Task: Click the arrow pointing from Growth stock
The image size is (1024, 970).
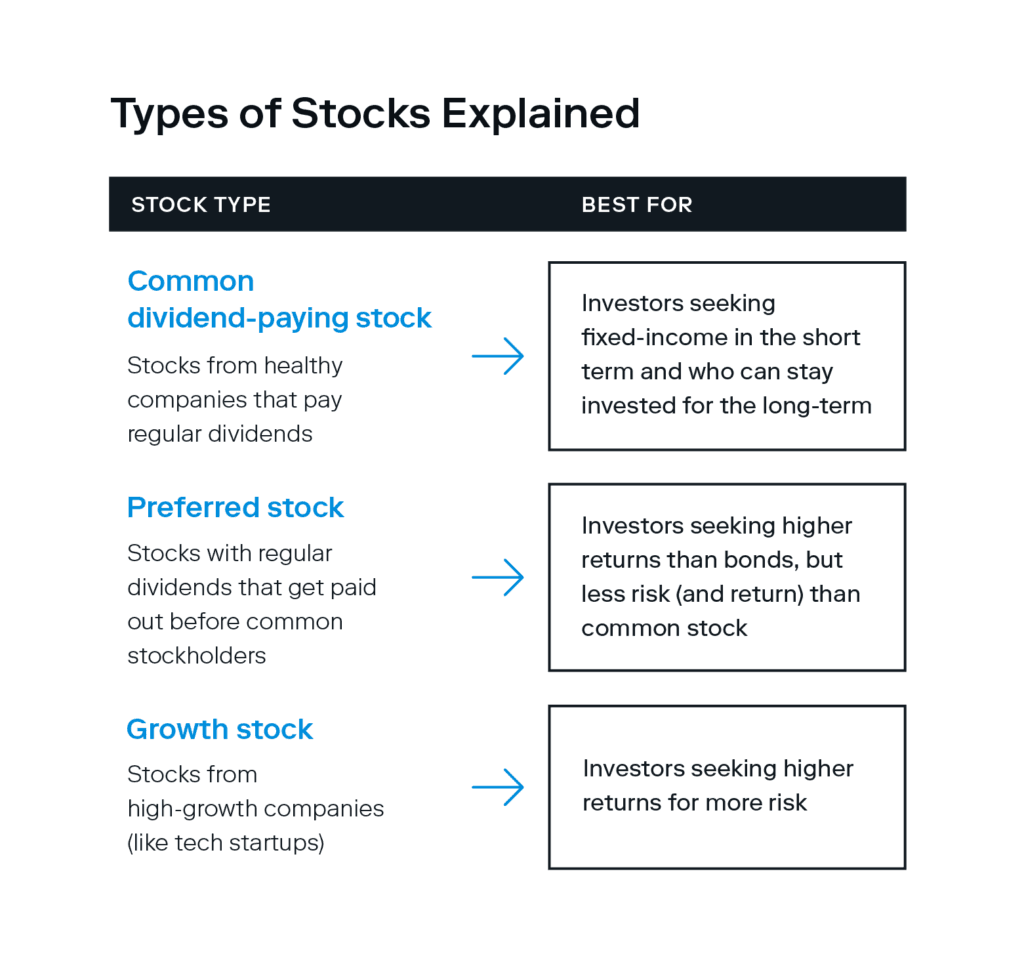Action: pos(498,787)
